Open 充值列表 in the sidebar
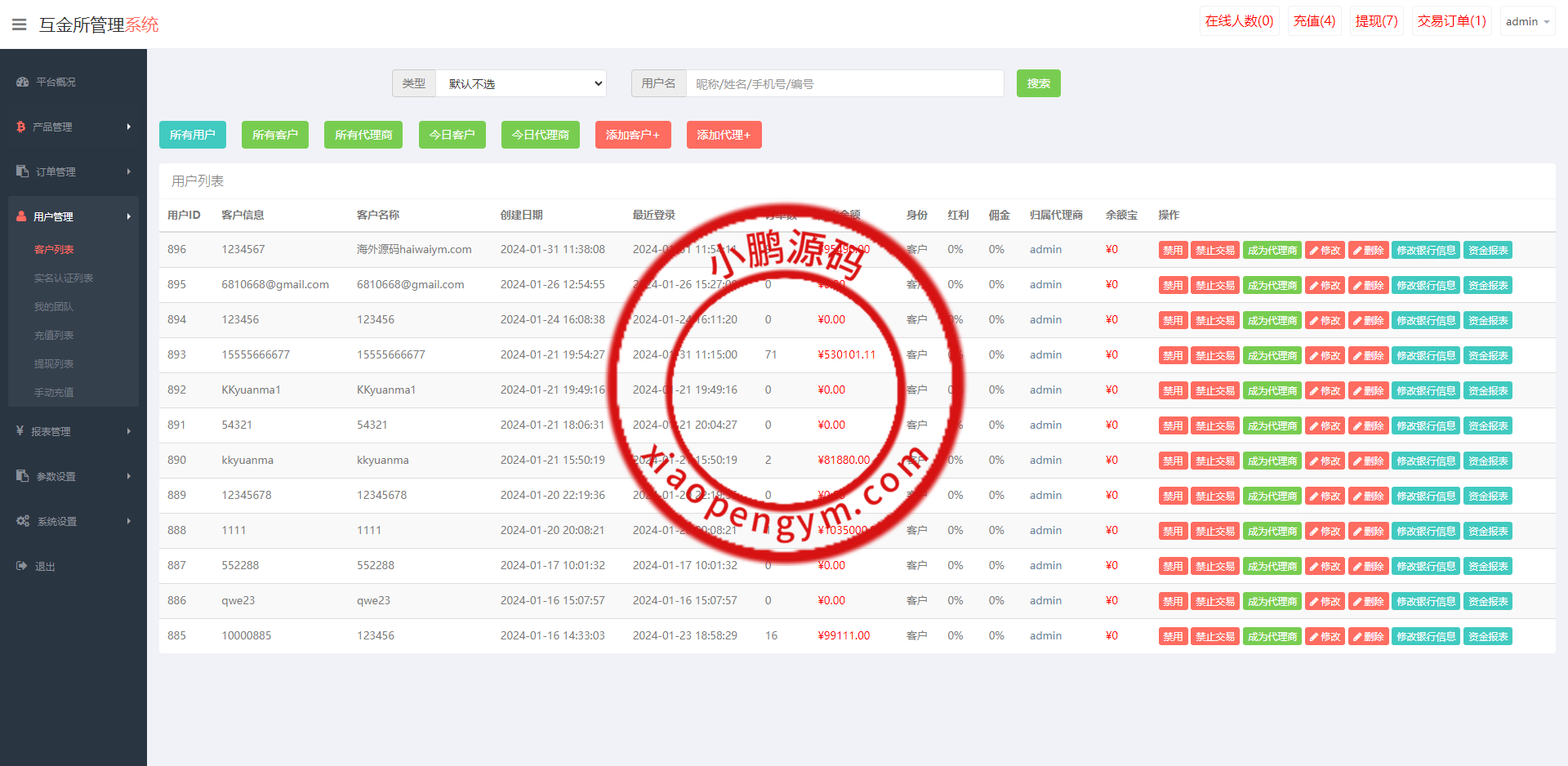Image resolution: width=1568 pixels, height=766 pixels. (x=54, y=336)
